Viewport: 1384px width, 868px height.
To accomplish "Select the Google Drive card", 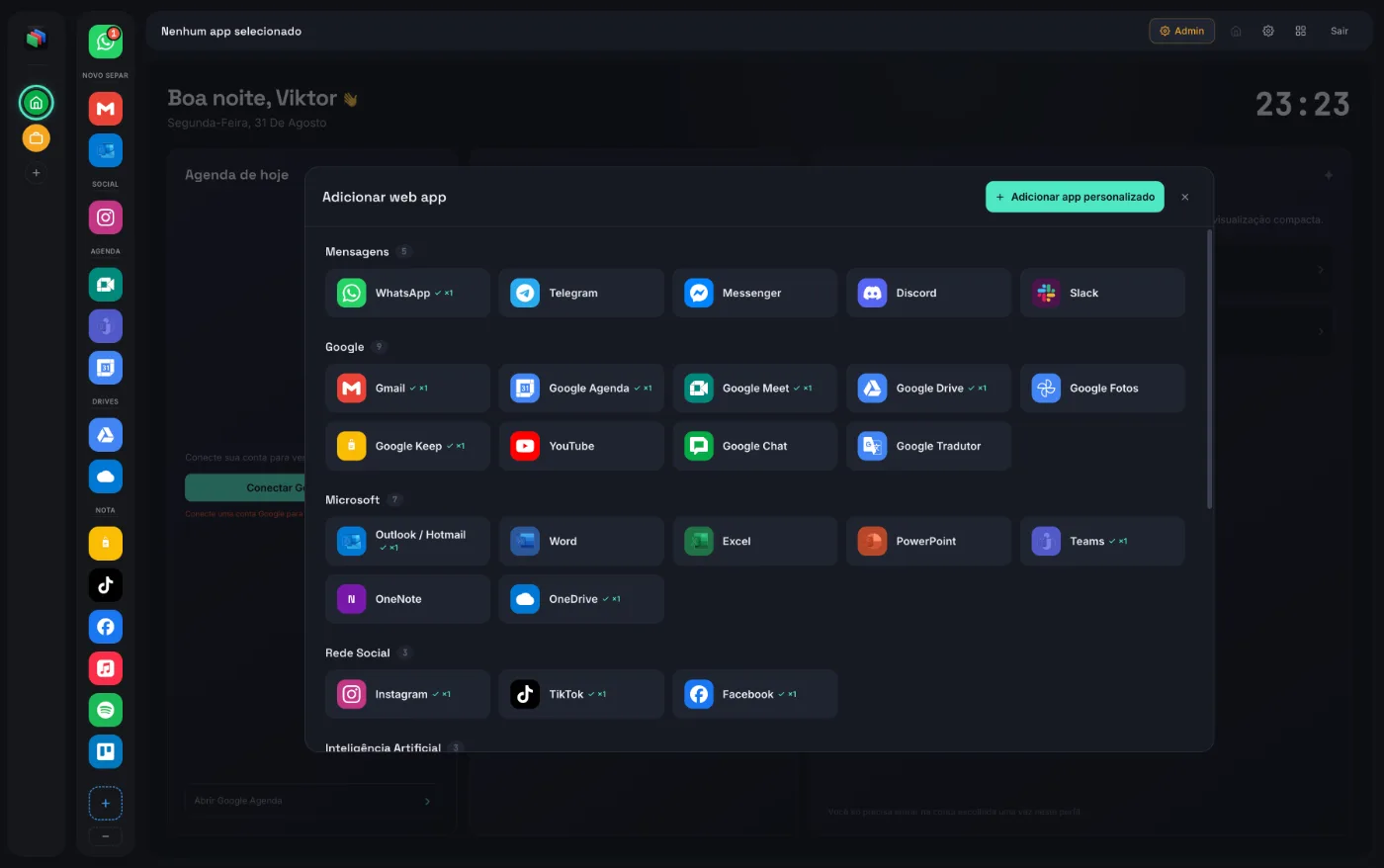I will tap(928, 389).
